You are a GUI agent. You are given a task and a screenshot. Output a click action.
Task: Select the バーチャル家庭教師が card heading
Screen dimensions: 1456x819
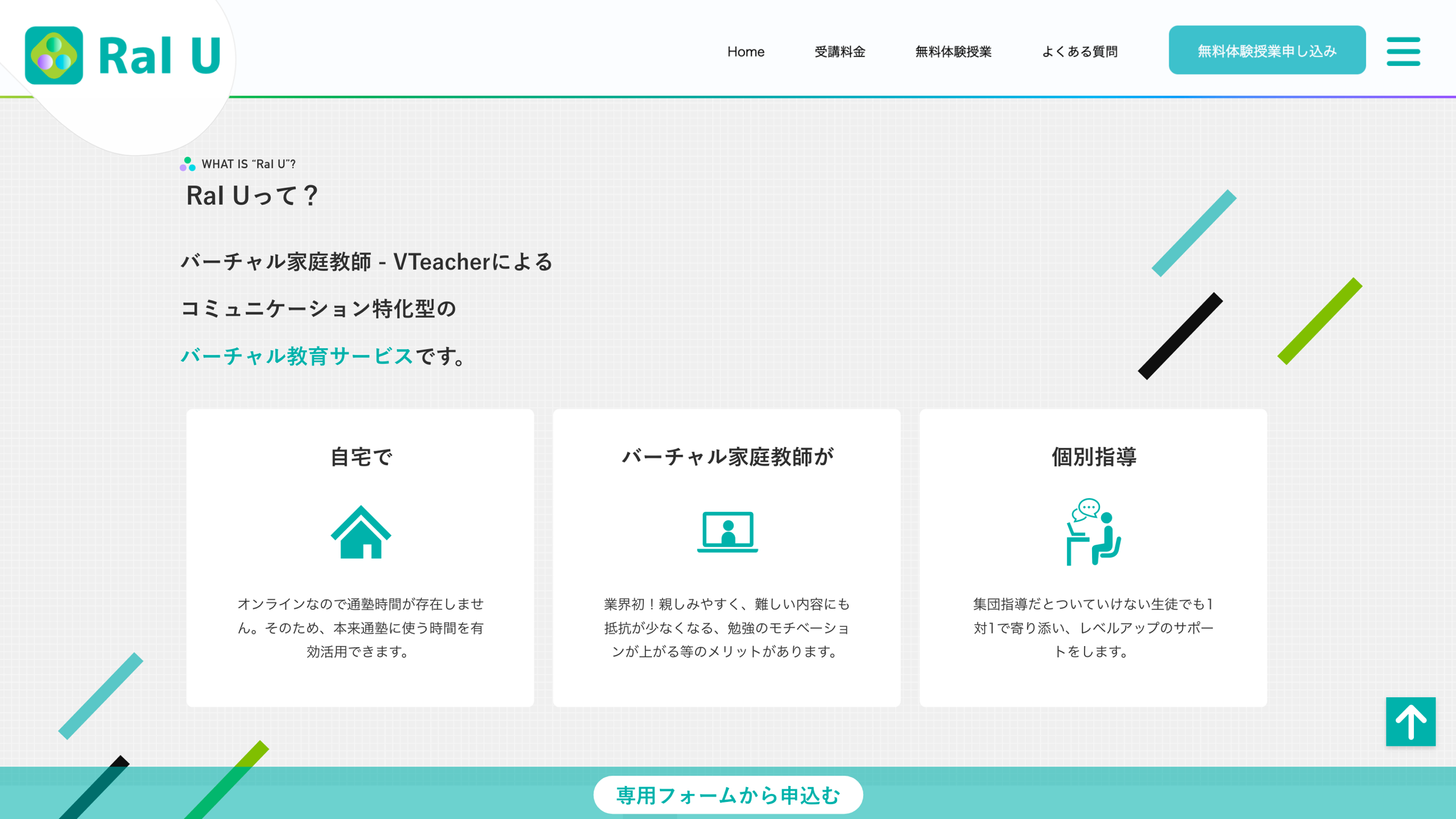pyautogui.click(x=727, y=457)
